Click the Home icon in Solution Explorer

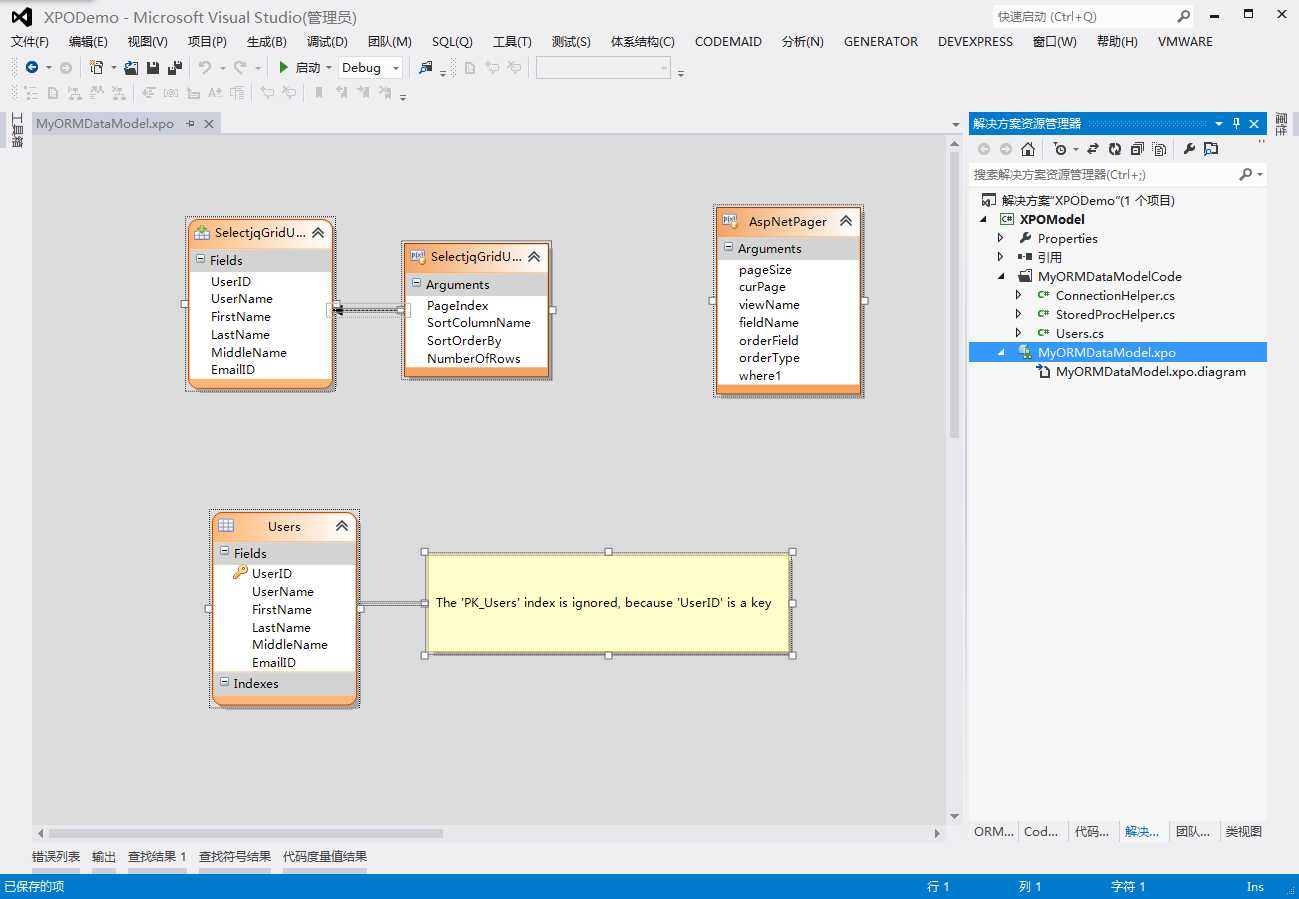tap(1028, 149)
